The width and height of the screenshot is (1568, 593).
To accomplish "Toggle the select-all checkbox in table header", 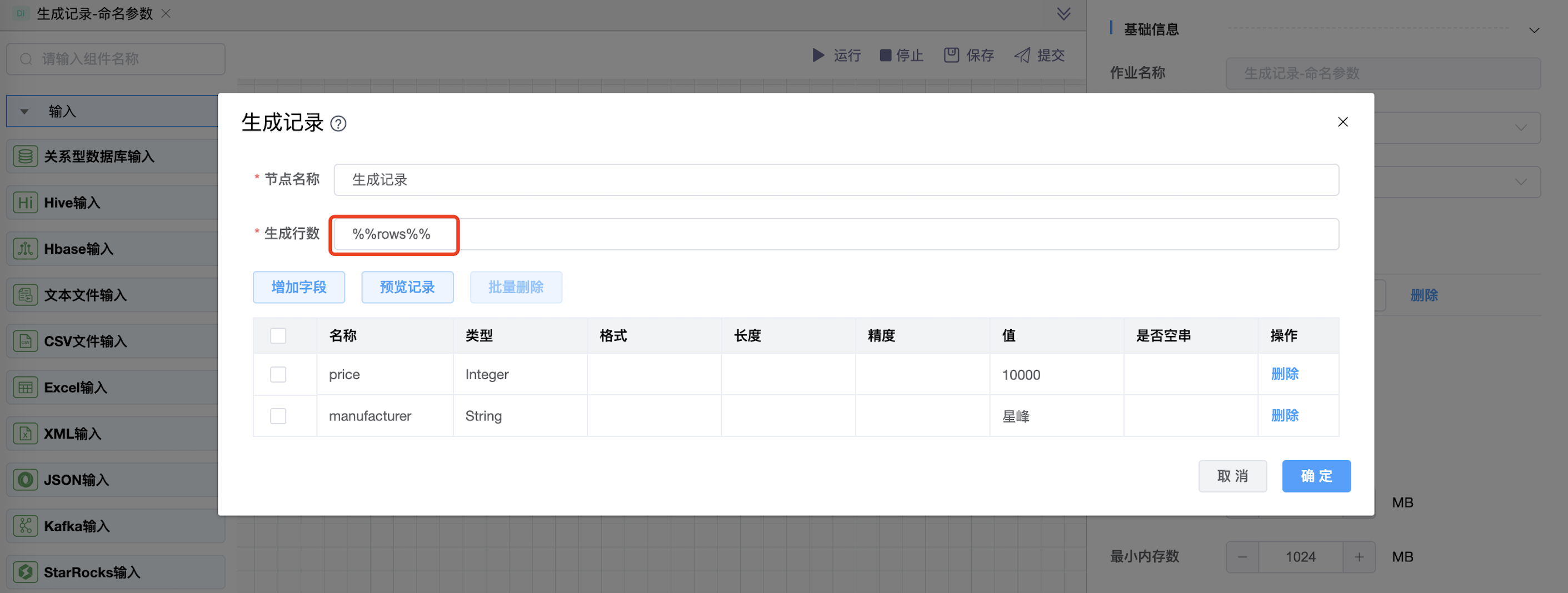I will point(278,336).
